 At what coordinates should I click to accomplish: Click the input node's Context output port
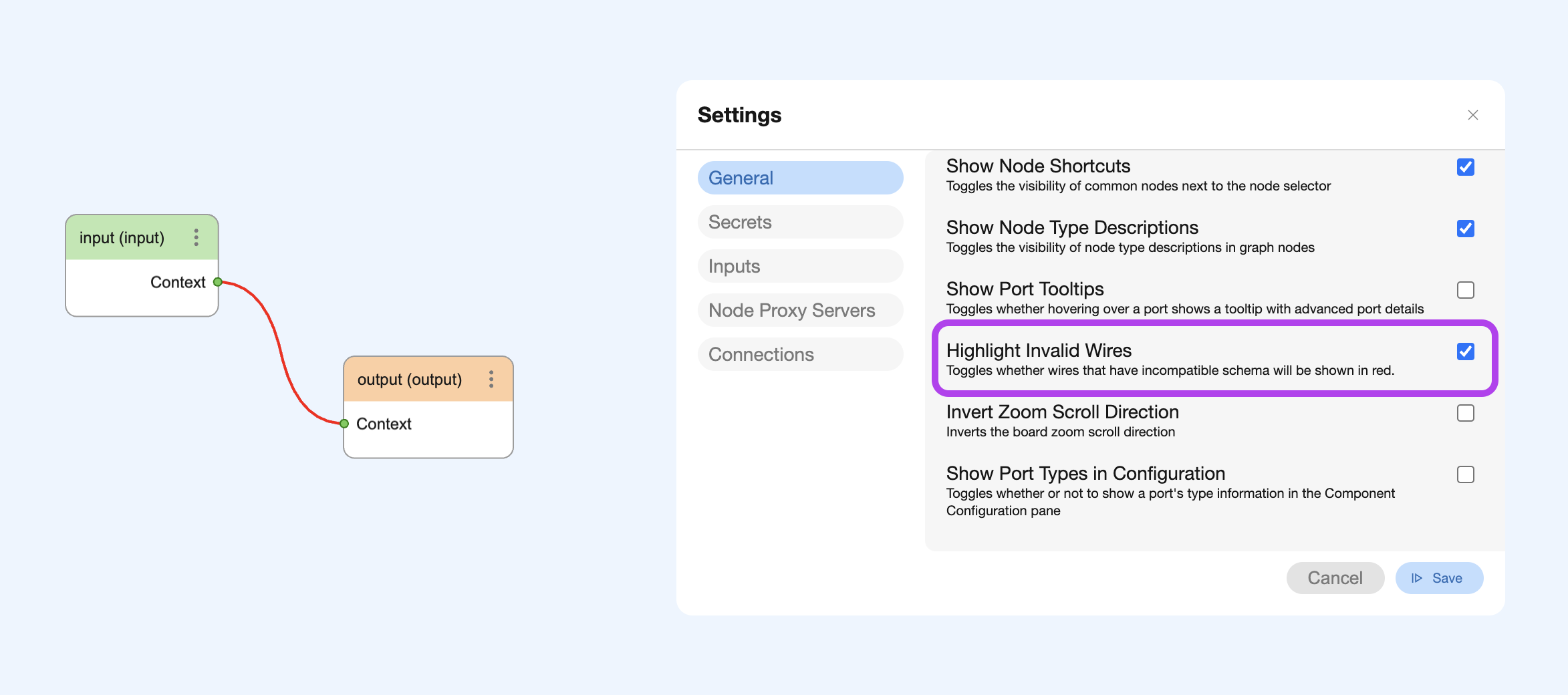[217, 282]
